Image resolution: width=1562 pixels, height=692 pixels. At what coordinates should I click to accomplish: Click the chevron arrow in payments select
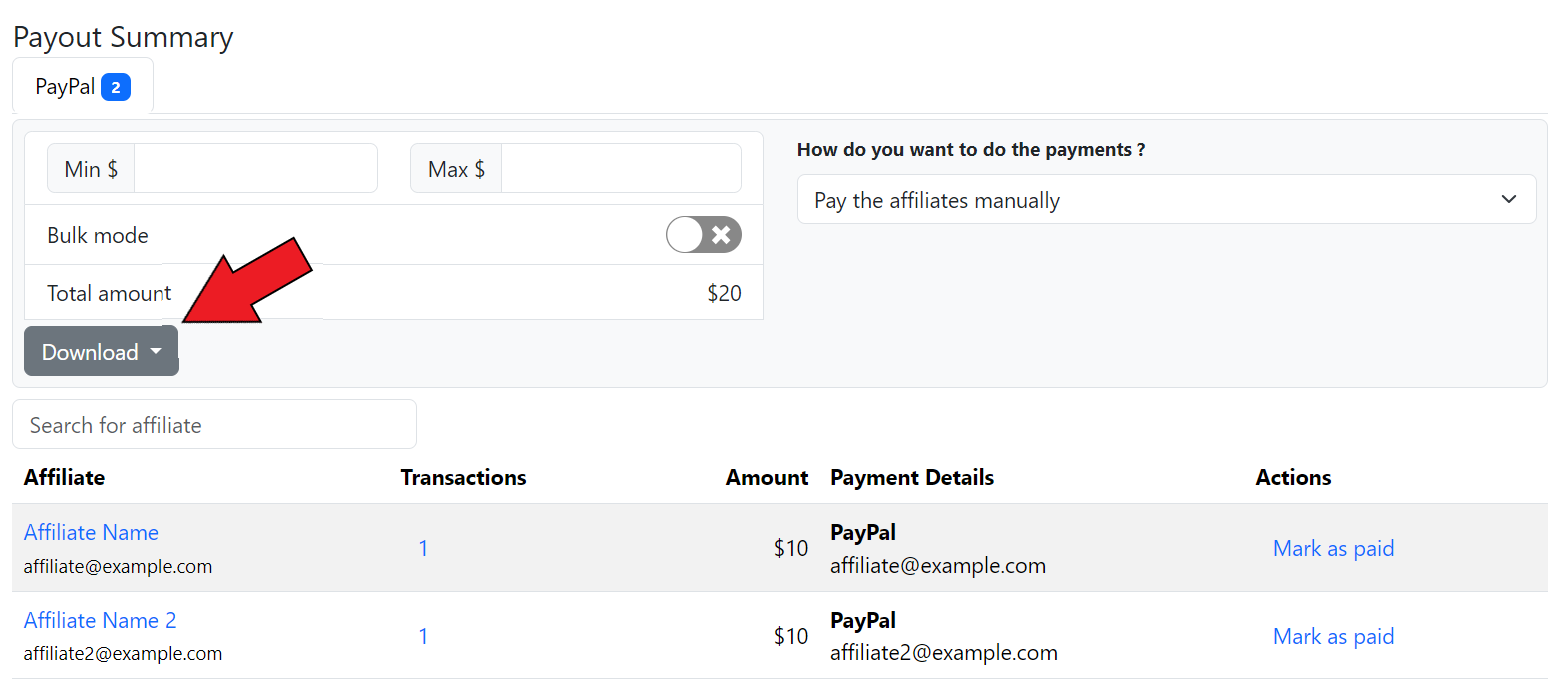[1509, 199]
